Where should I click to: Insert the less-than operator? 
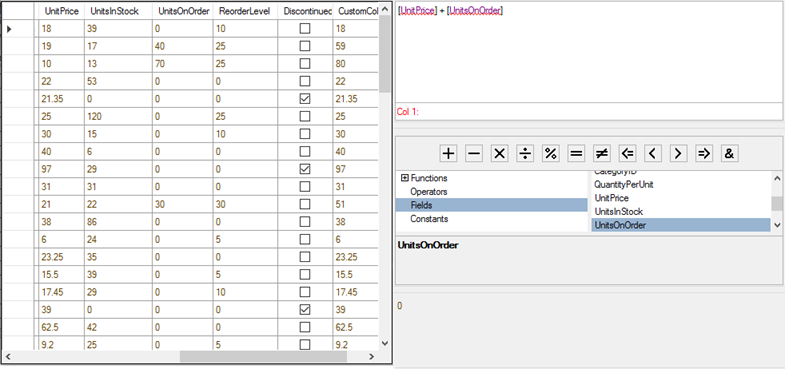pos(653,154)
